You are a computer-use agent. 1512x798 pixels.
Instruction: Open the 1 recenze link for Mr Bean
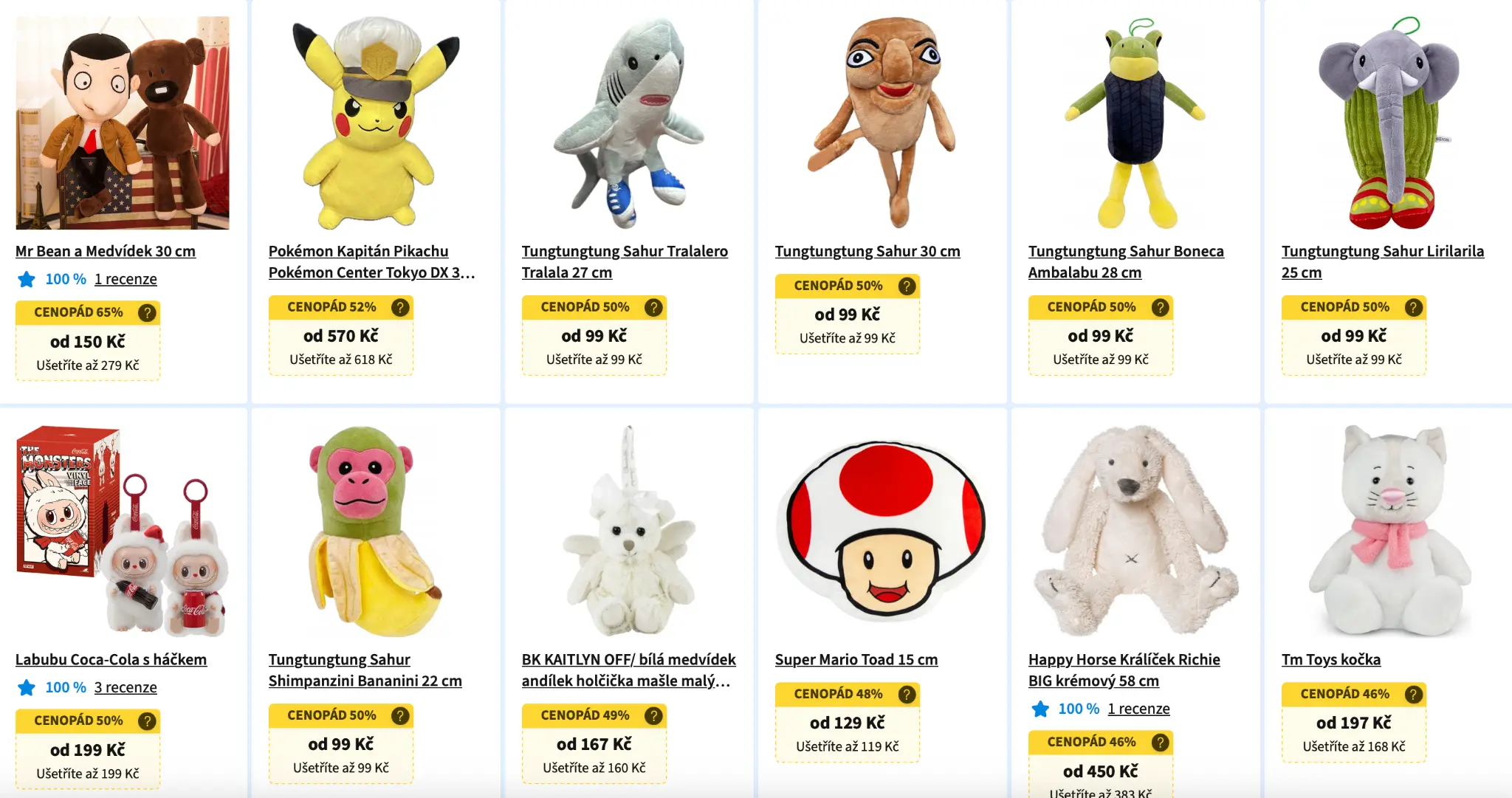pos(126,279)
